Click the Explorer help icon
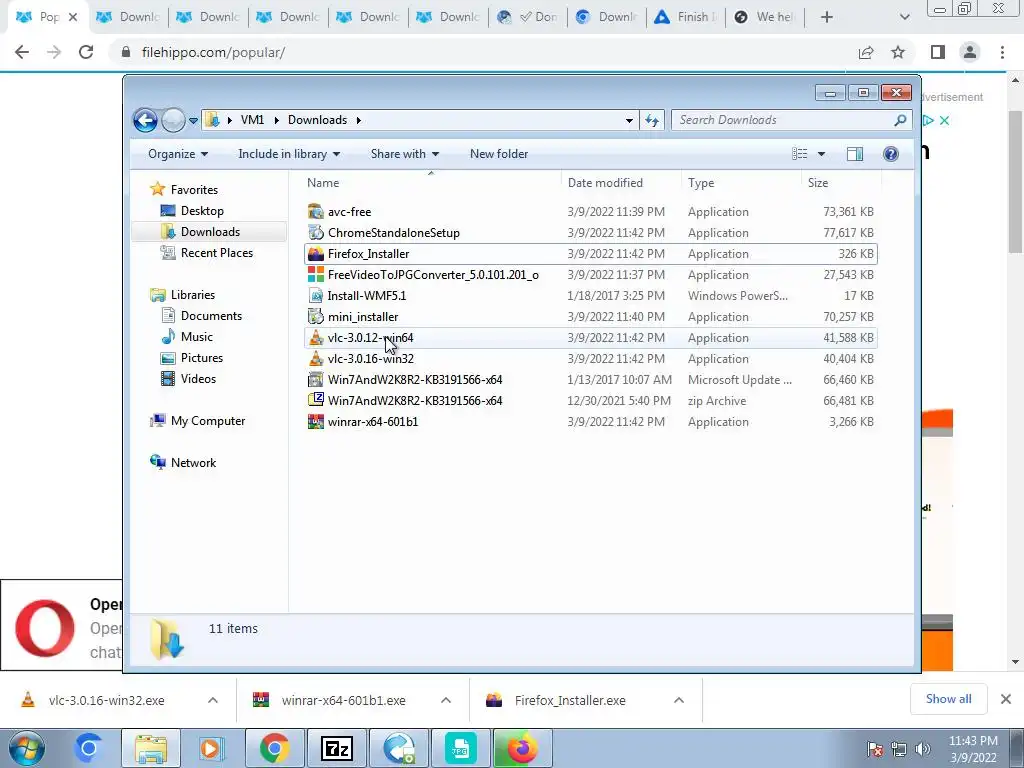Screen dimensions: 1024x768 pyautogui.click(x=891, y=154)
